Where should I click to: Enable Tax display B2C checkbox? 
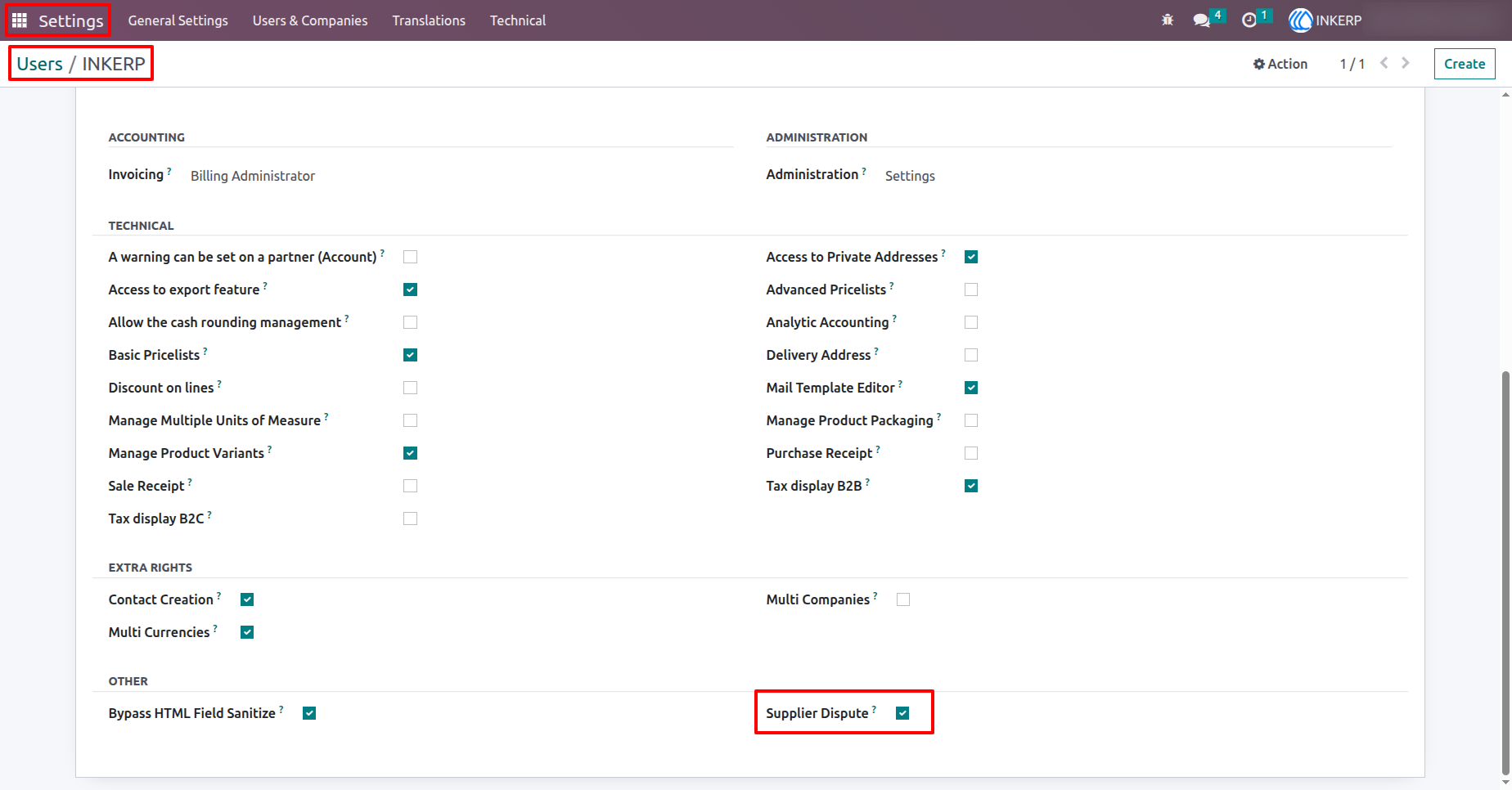(x=411, y=518)
